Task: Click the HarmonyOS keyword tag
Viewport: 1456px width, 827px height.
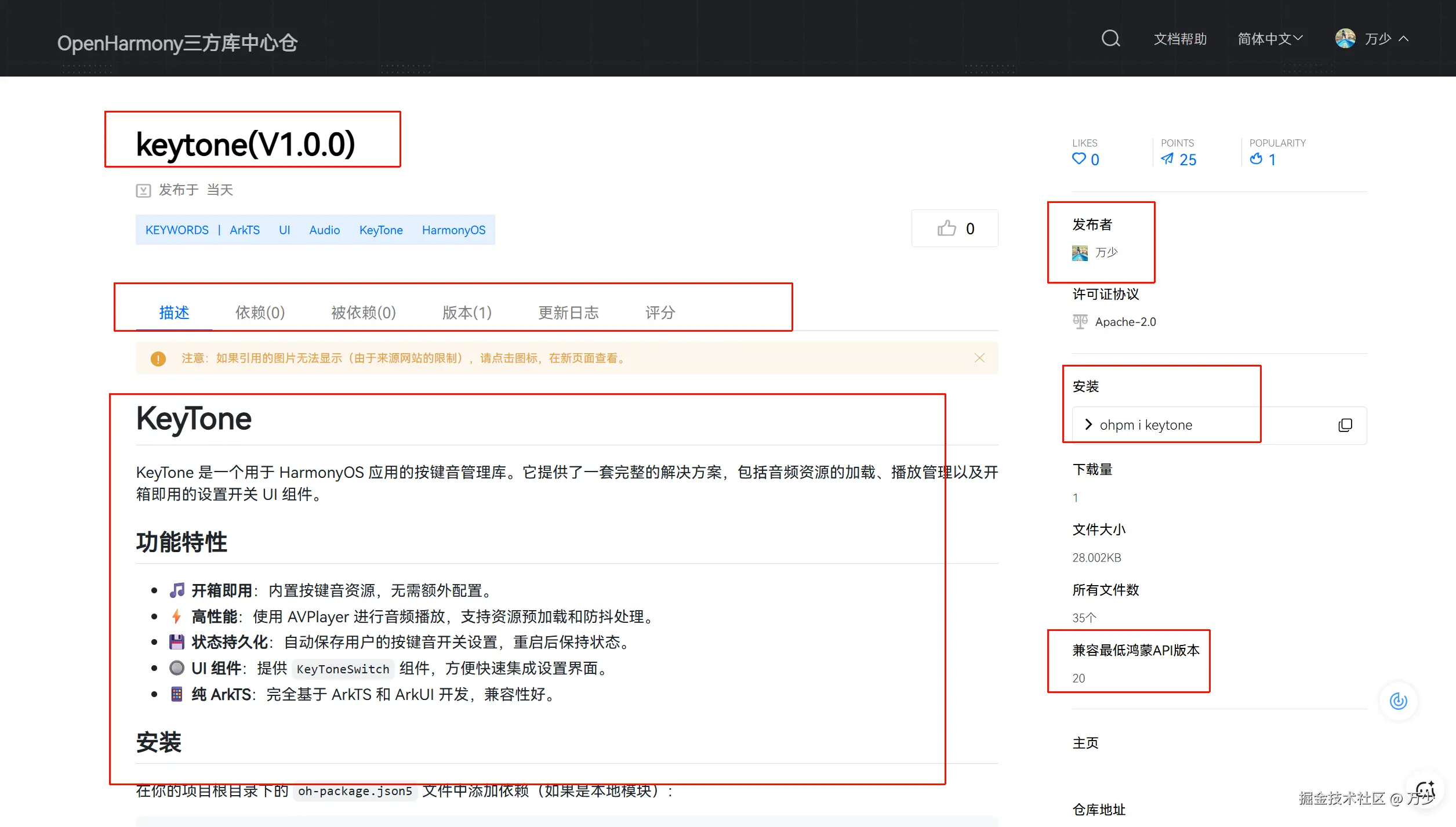Action: tap(453, 230)
